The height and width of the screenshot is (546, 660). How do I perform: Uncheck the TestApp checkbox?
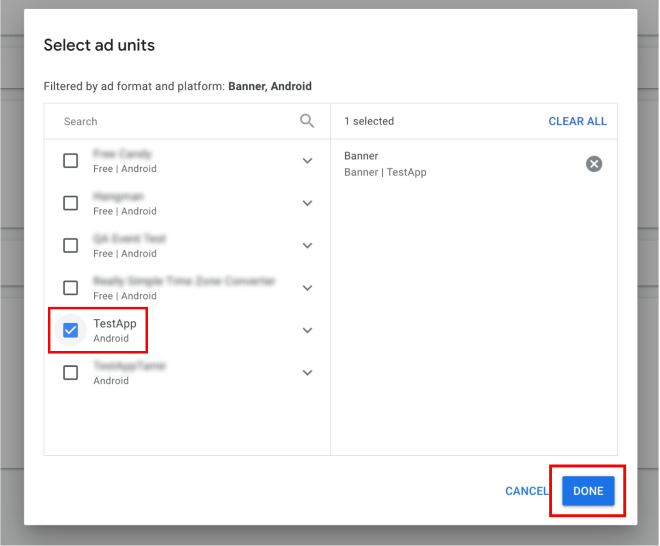(70, 330)
